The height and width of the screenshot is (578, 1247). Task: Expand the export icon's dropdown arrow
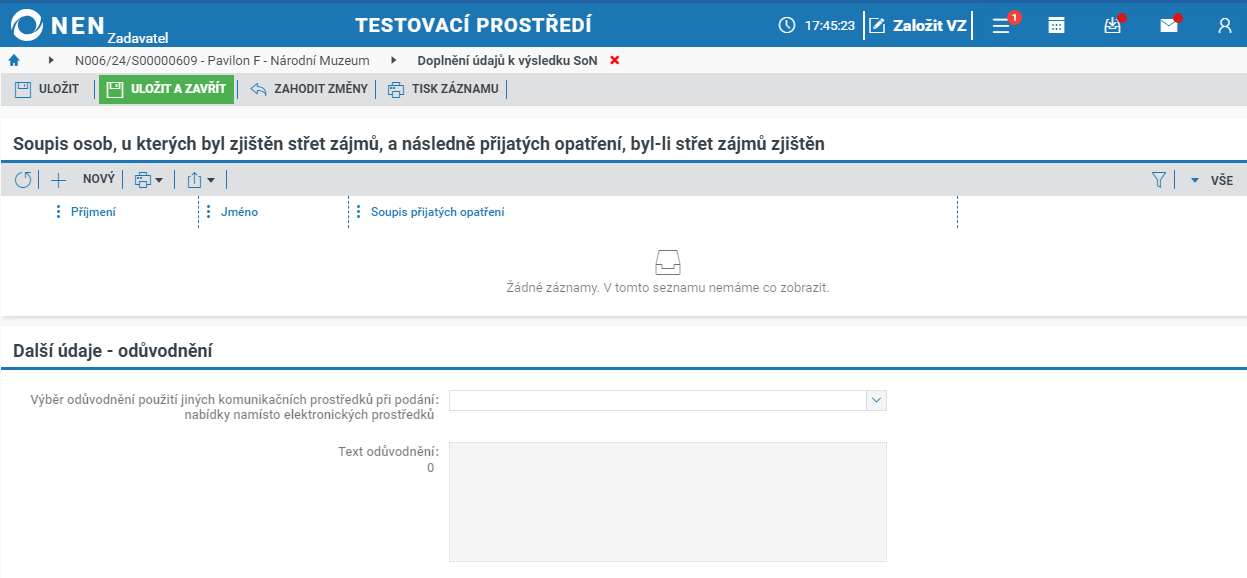pyautogui.click(x=209, y=180)
